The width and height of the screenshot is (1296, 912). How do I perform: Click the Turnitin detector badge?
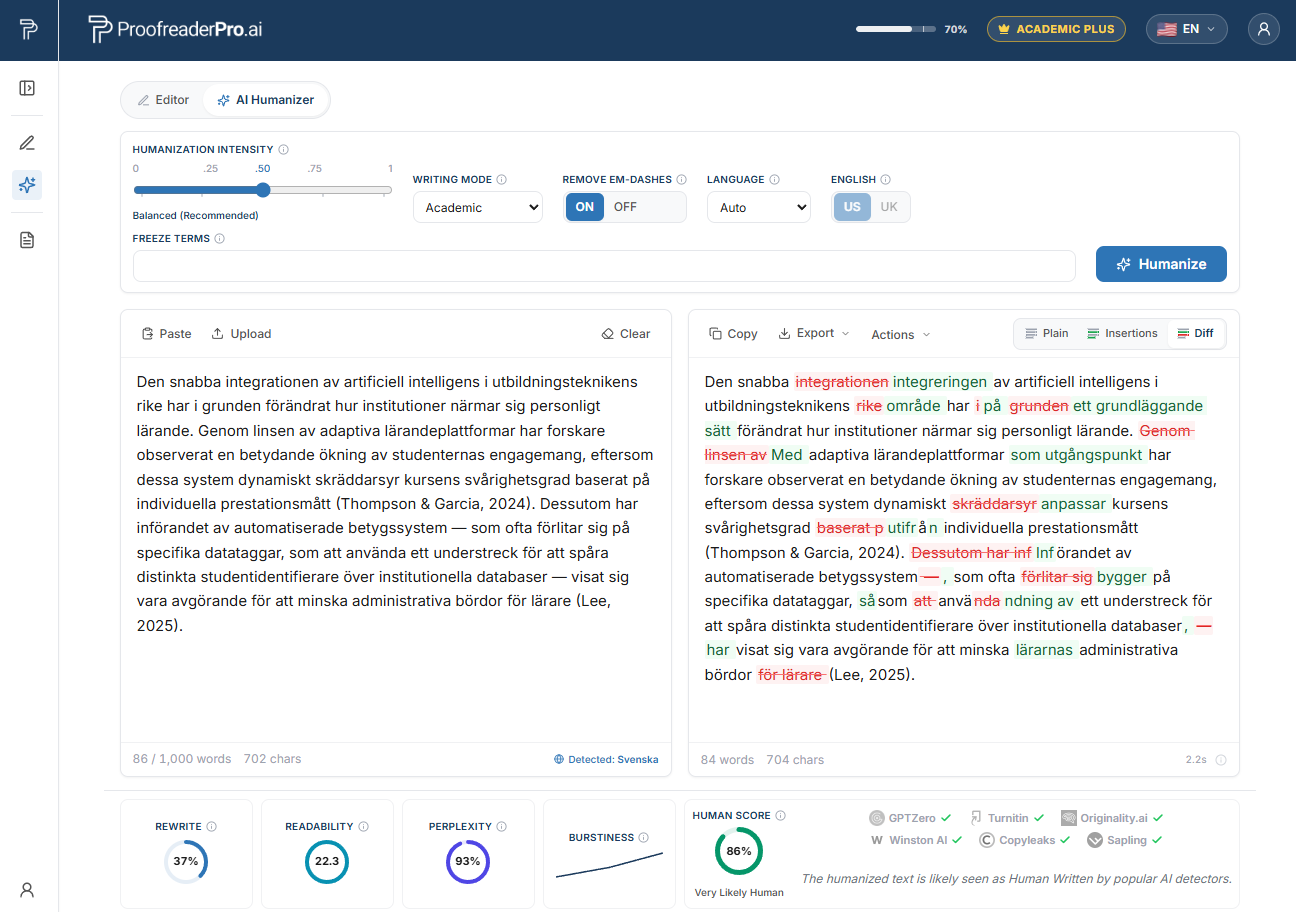point(1007,818)
